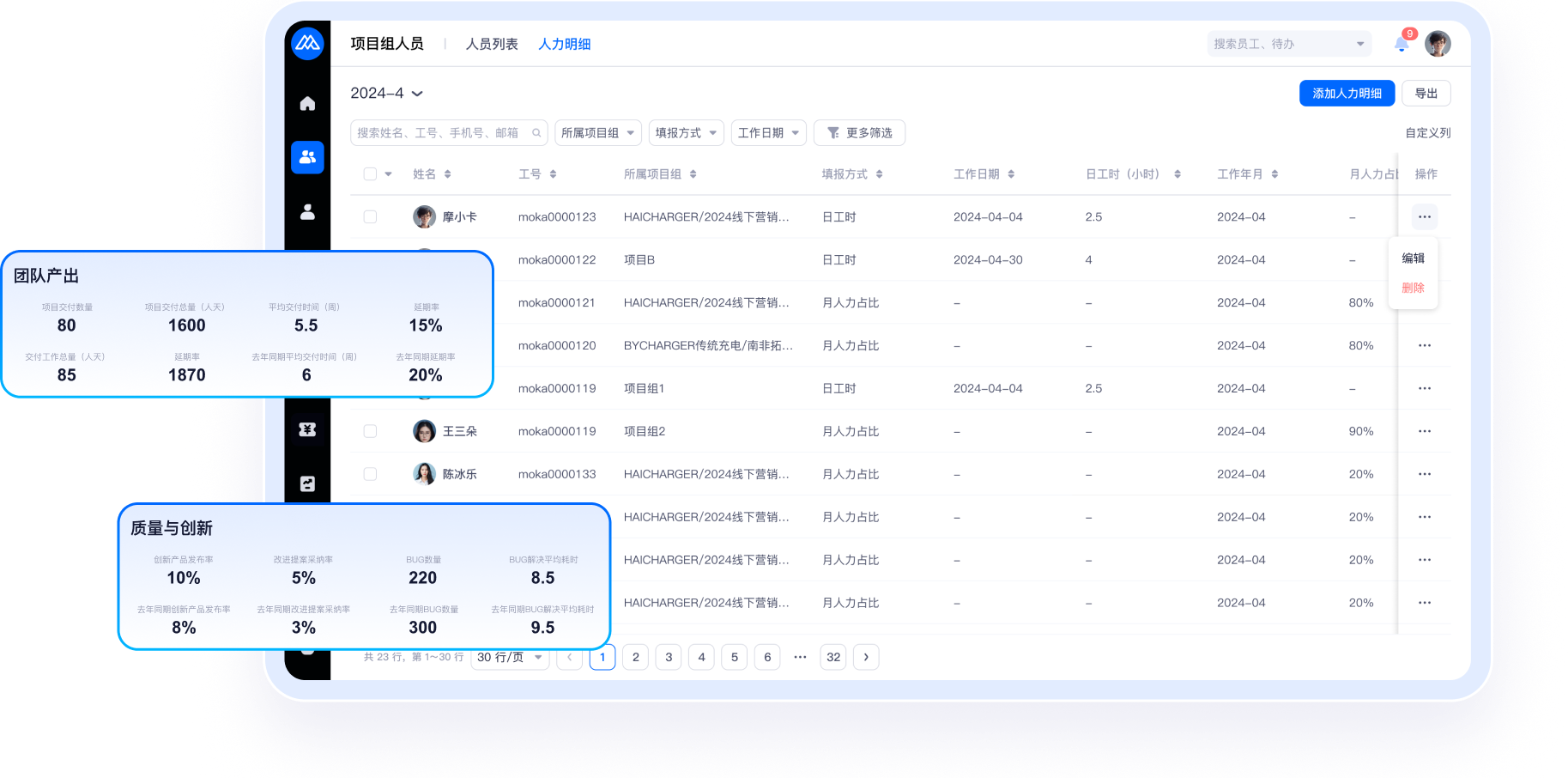The height and width of the screenshot is (778, 1568).
Task: Click the single person sidebar icon
Action: (307, 212)
